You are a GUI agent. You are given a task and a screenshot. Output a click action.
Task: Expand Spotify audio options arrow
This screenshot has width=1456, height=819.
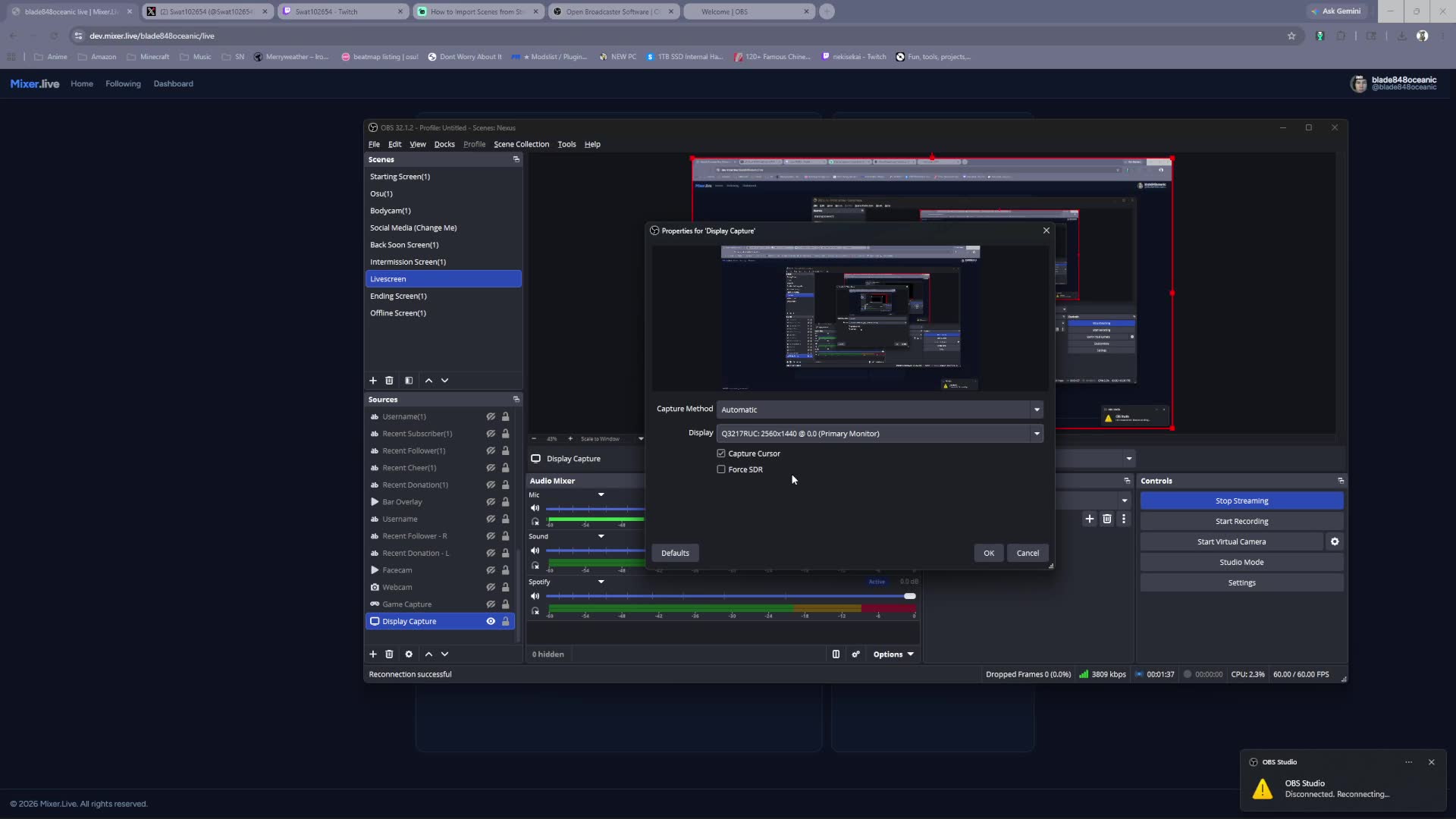pos(601,582)
